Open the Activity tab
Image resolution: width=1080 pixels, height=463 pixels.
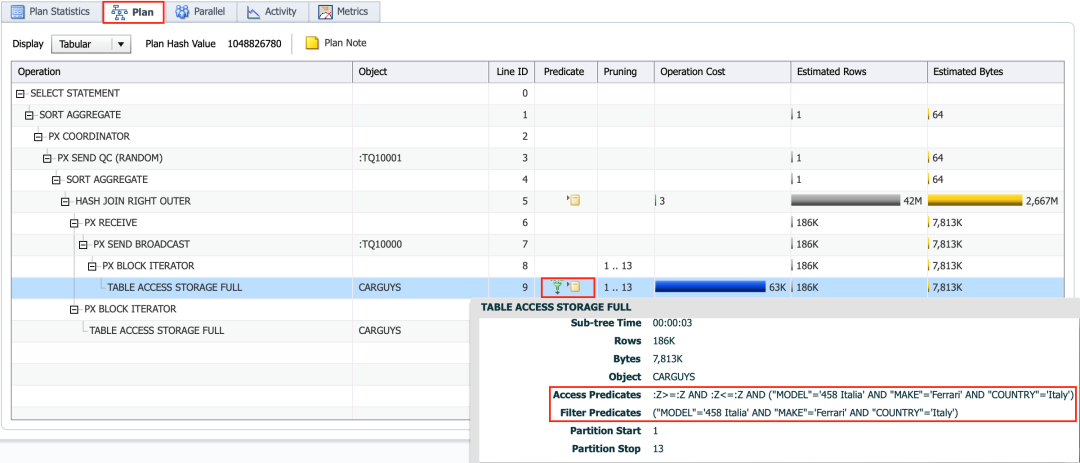pos(271,12)
